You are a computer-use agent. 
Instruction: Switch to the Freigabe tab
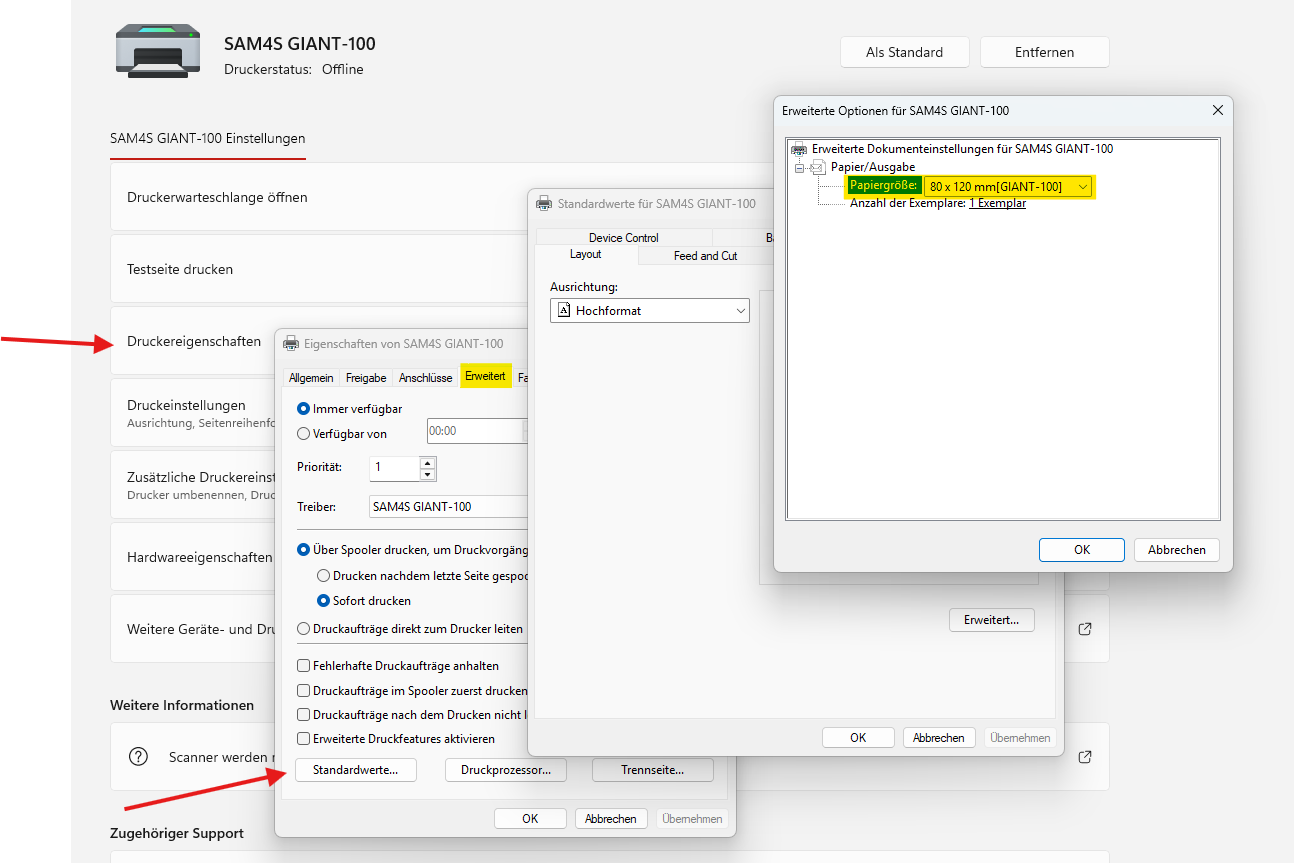[x=366, y=377]
